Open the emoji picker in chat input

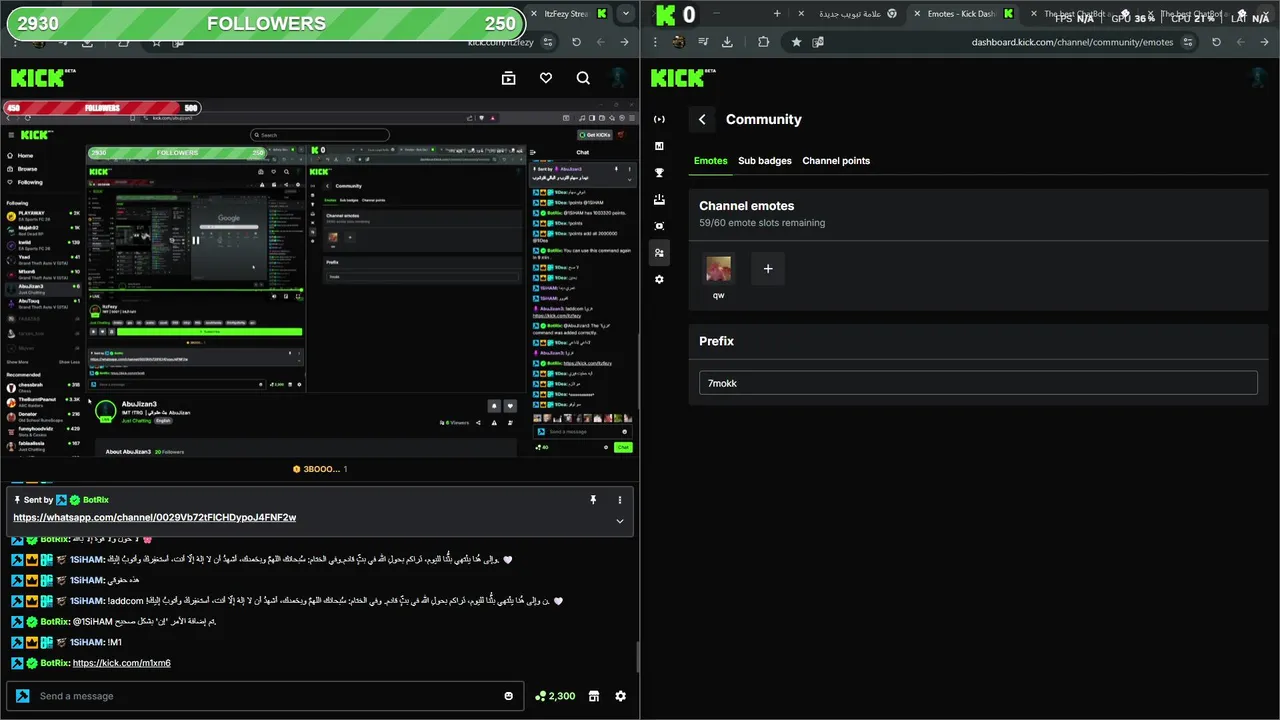coord(509,696)
